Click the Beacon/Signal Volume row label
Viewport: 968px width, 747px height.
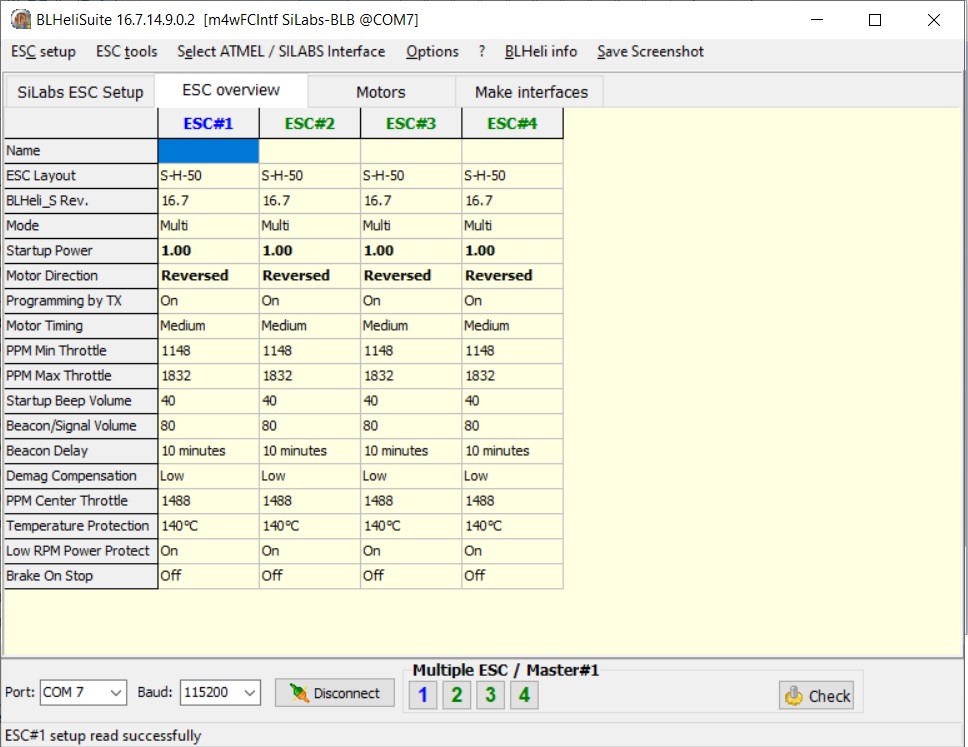coord(81,426)
